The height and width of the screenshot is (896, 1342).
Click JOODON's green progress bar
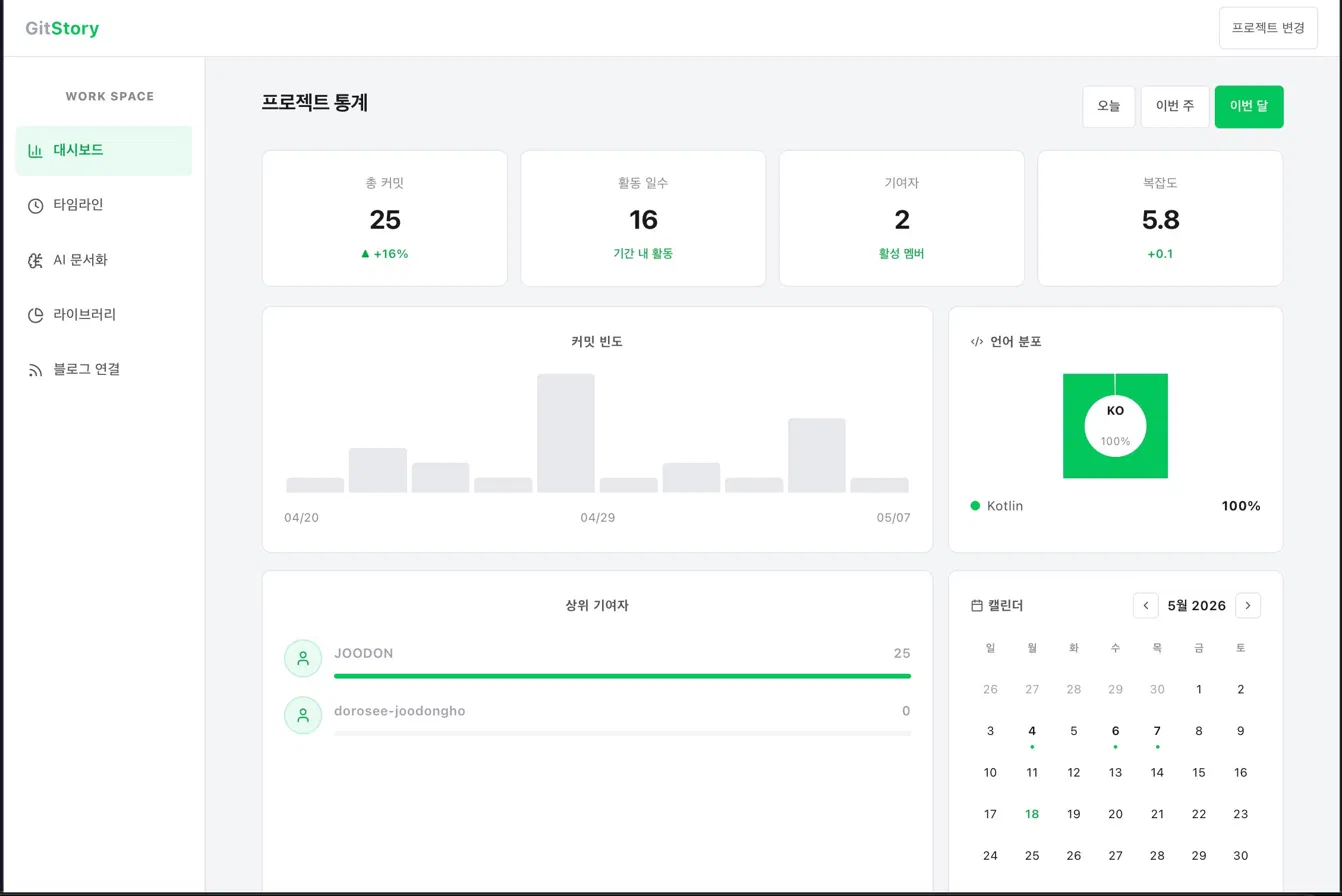[622, 676]
